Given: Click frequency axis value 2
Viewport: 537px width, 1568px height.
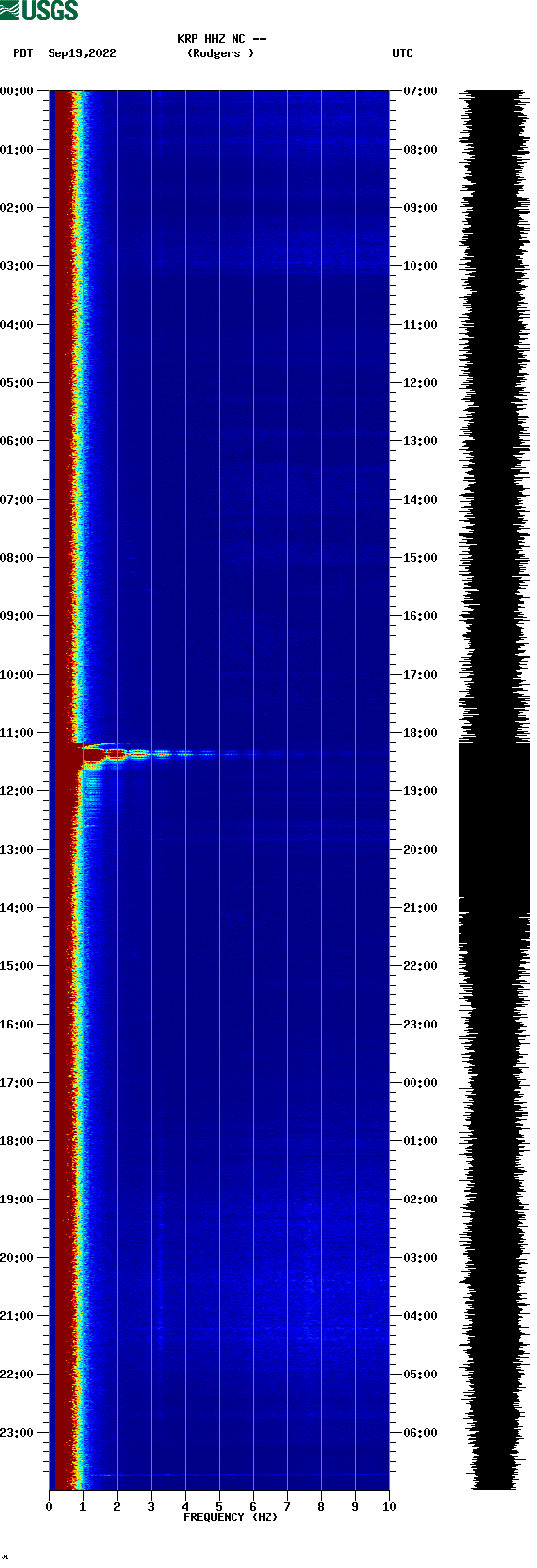Looking at the screenshot, I should point(117,1507).
